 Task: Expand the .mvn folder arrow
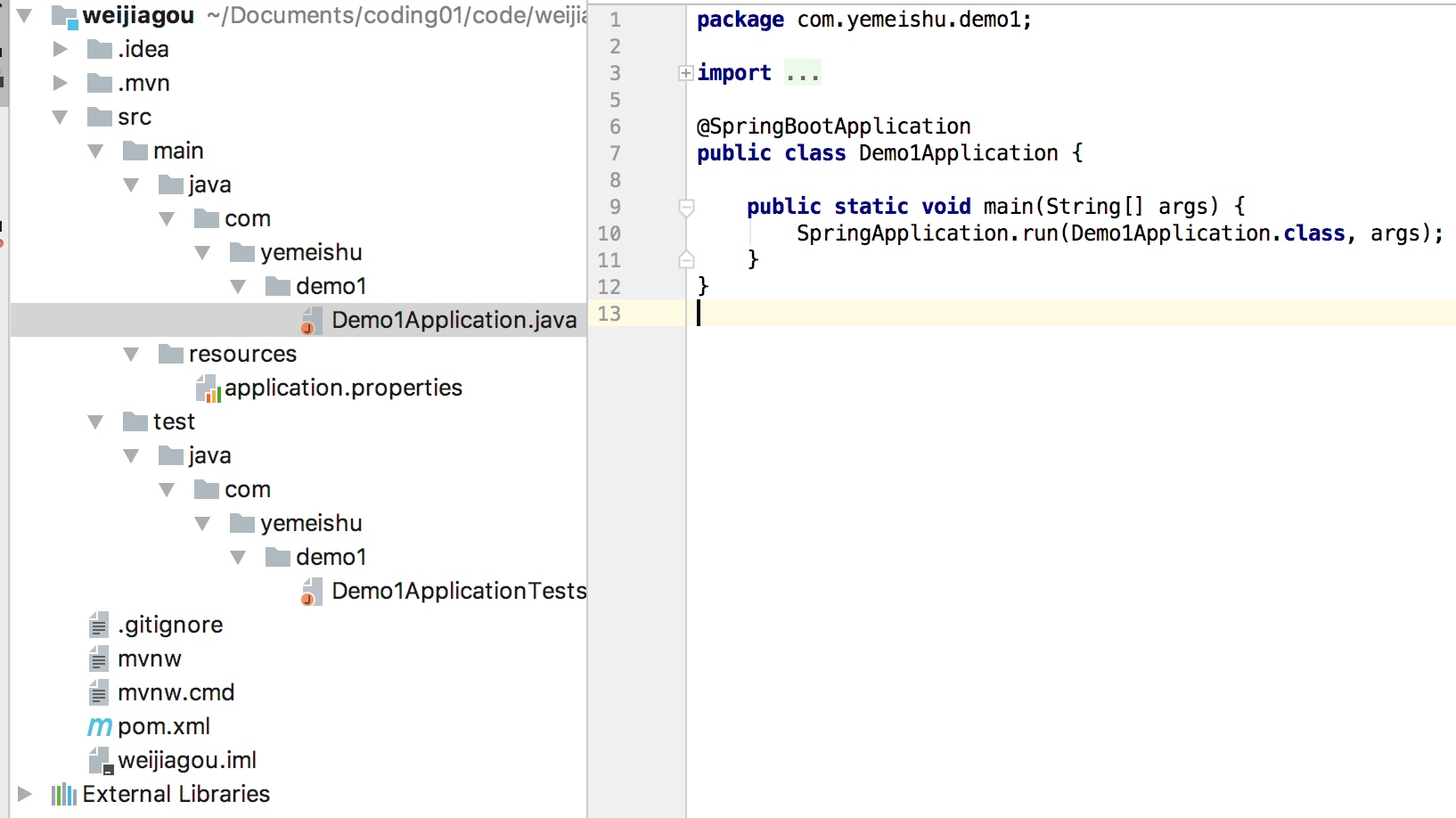point(61,83)
